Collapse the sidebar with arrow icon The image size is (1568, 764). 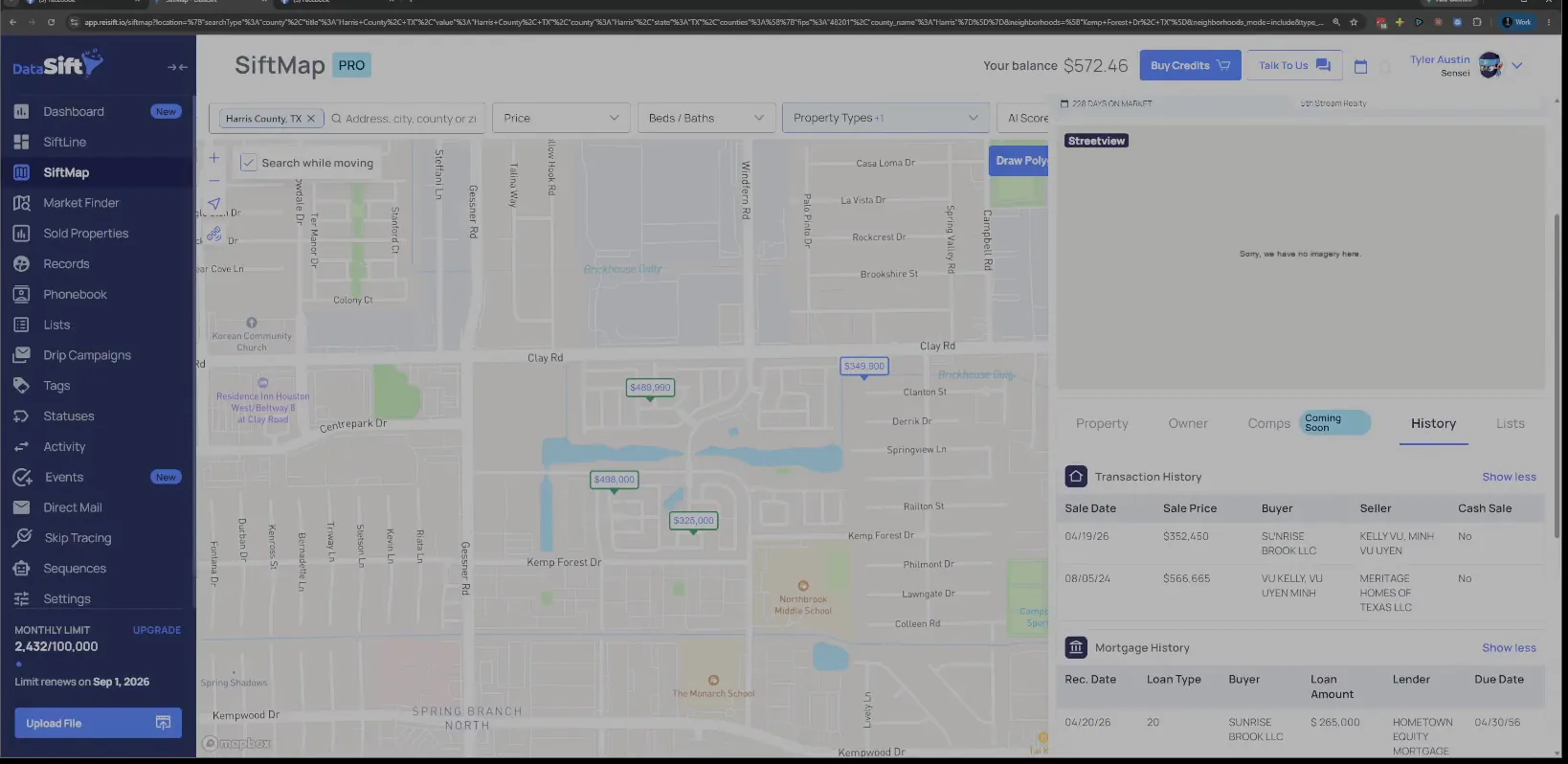(x=177, y=67)
